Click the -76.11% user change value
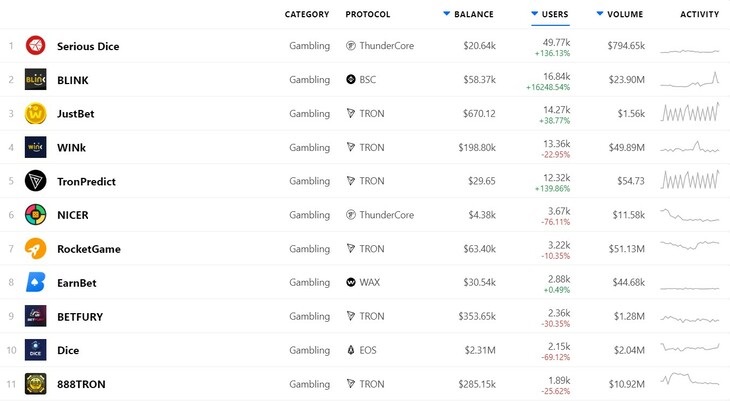The width and height of the screenshot is (730, 401). point(555,222)
